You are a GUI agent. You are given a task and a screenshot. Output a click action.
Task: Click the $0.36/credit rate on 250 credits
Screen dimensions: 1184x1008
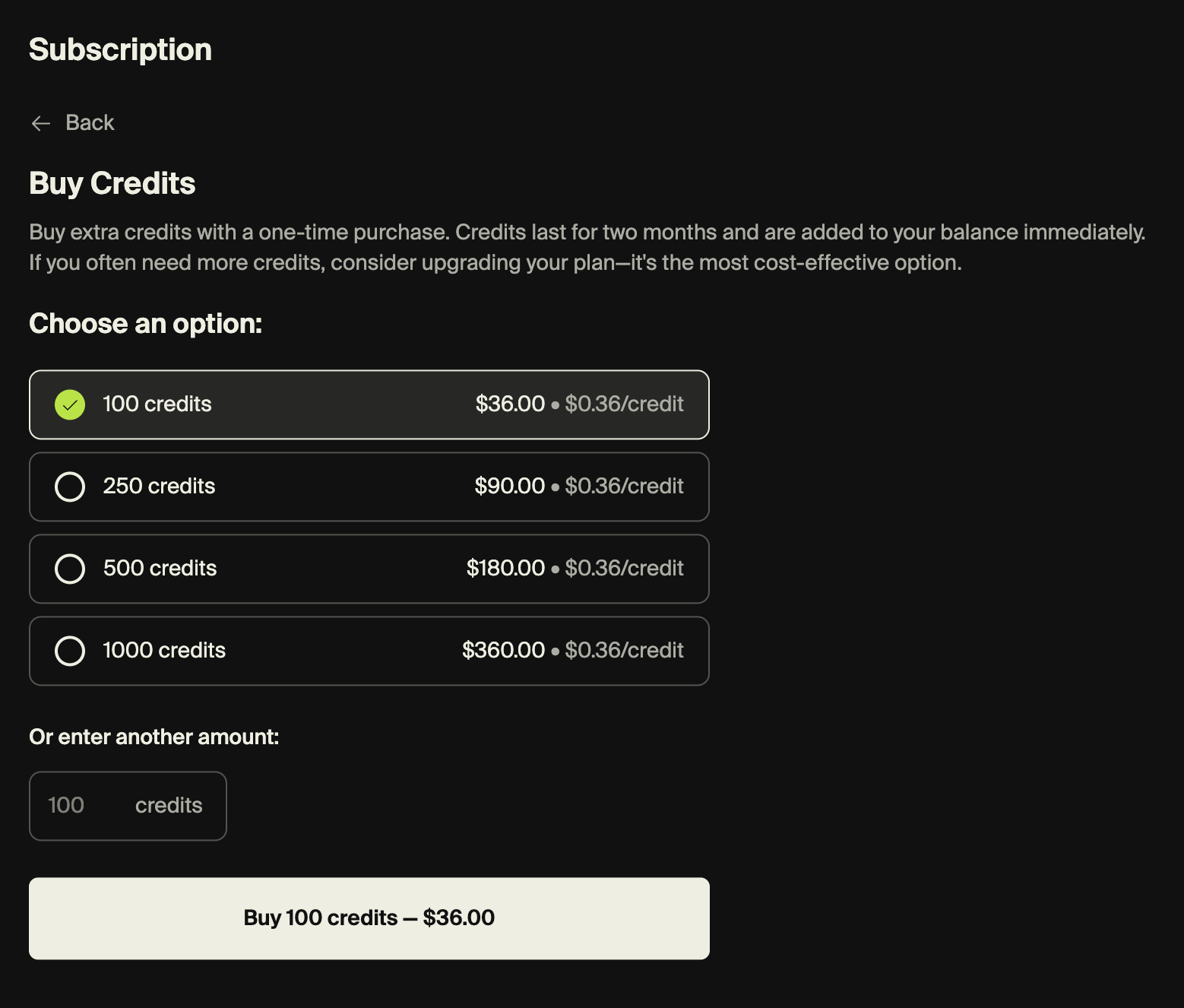tap(624, 486)
